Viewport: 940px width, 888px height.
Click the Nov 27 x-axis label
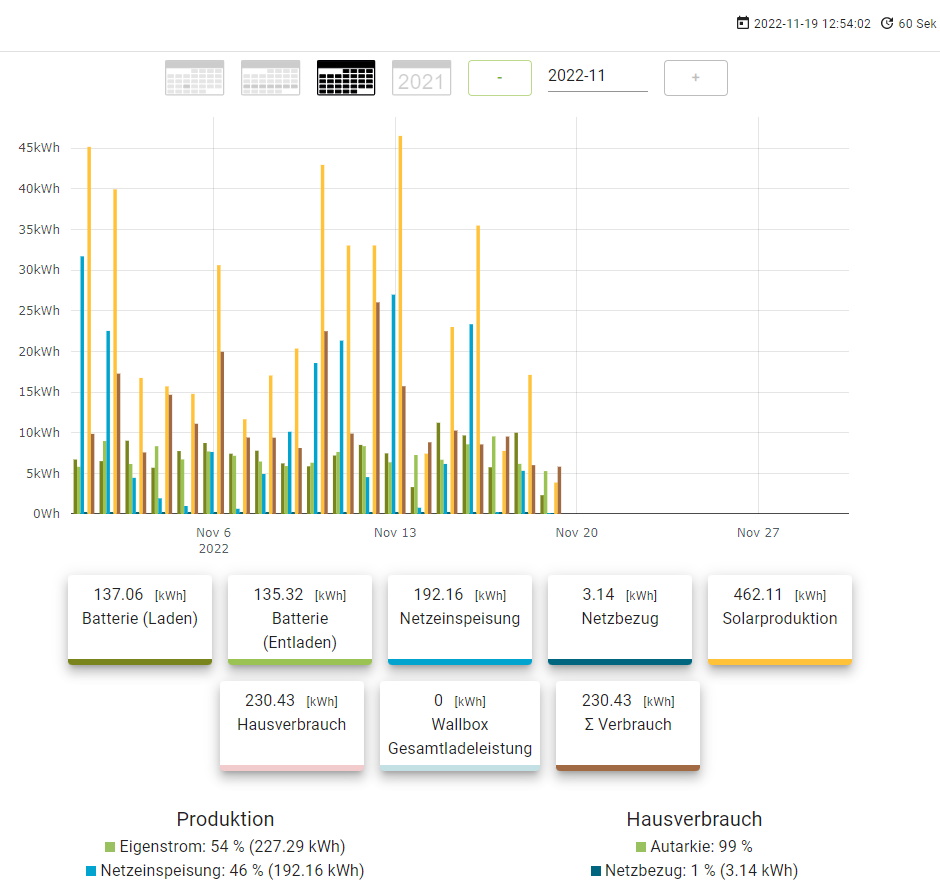pos(758,532)
